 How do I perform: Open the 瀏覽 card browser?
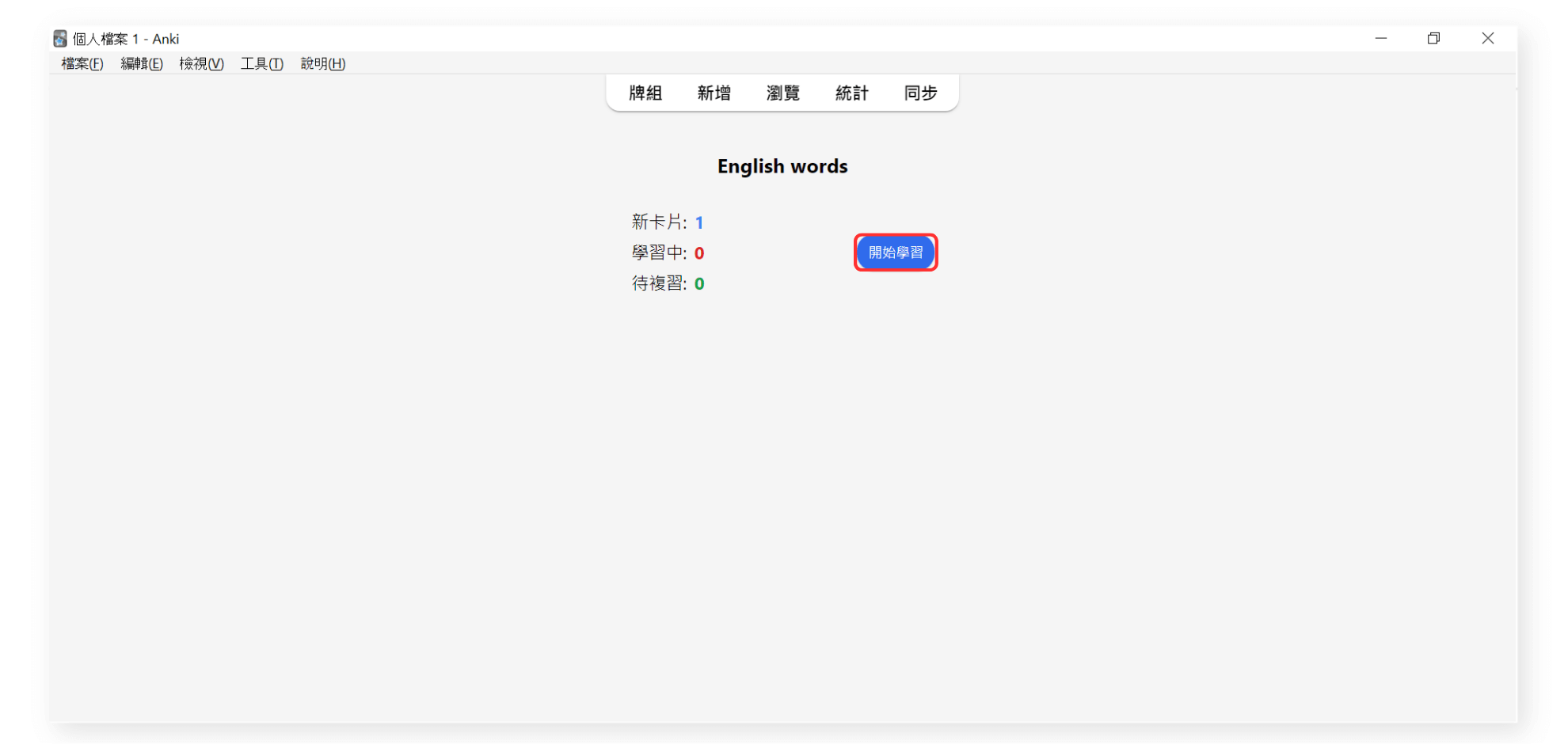click(x=782, y=93)
